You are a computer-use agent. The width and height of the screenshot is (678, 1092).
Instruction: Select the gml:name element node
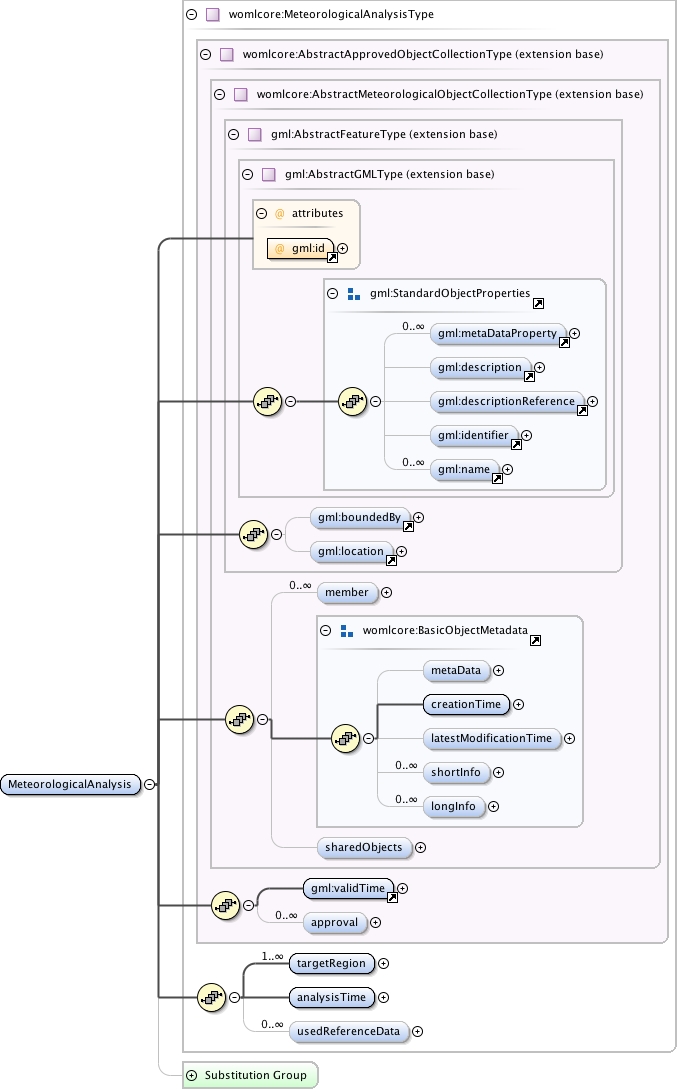pyautogui.click(x=464, y=469)
